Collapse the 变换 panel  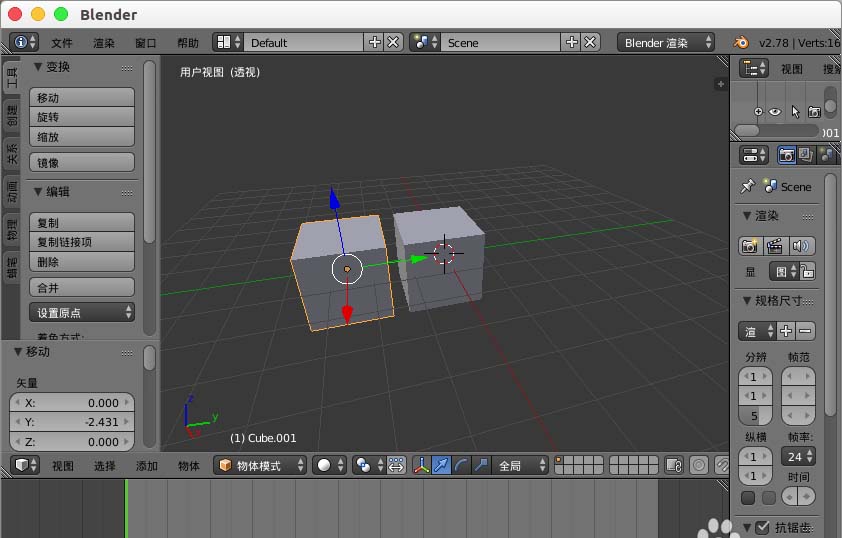38,67
